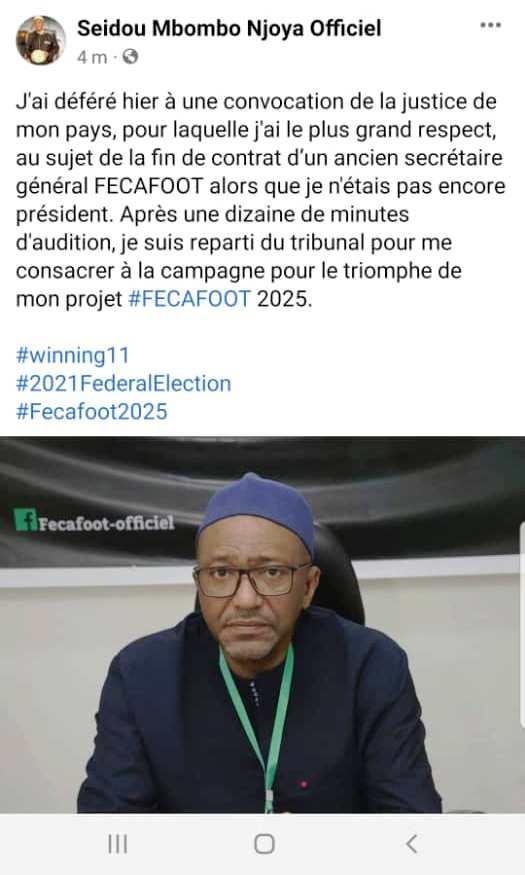Open the #2021FederalElection hashtag
The height and width of the screenshot is (875, 525).
[123, 383]
